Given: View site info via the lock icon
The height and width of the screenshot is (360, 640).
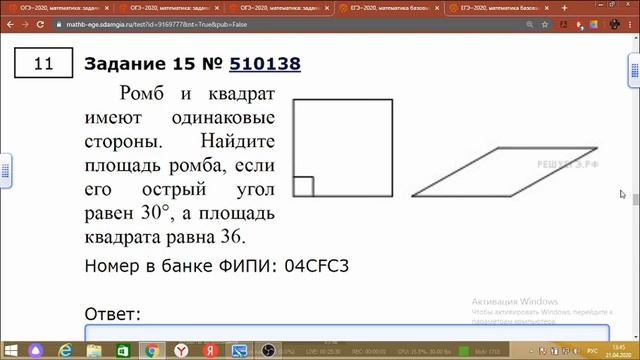Looking at the screenshot, I should 59,24.
